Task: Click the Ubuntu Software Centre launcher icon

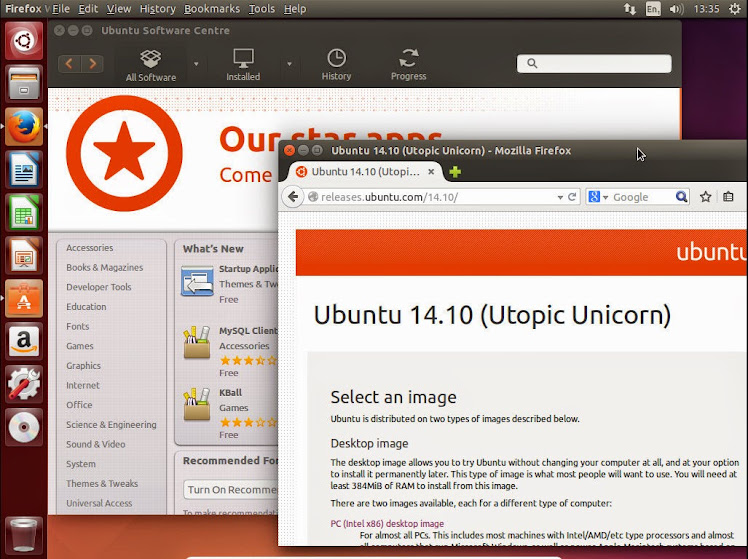Action: [x=24, y=298]
